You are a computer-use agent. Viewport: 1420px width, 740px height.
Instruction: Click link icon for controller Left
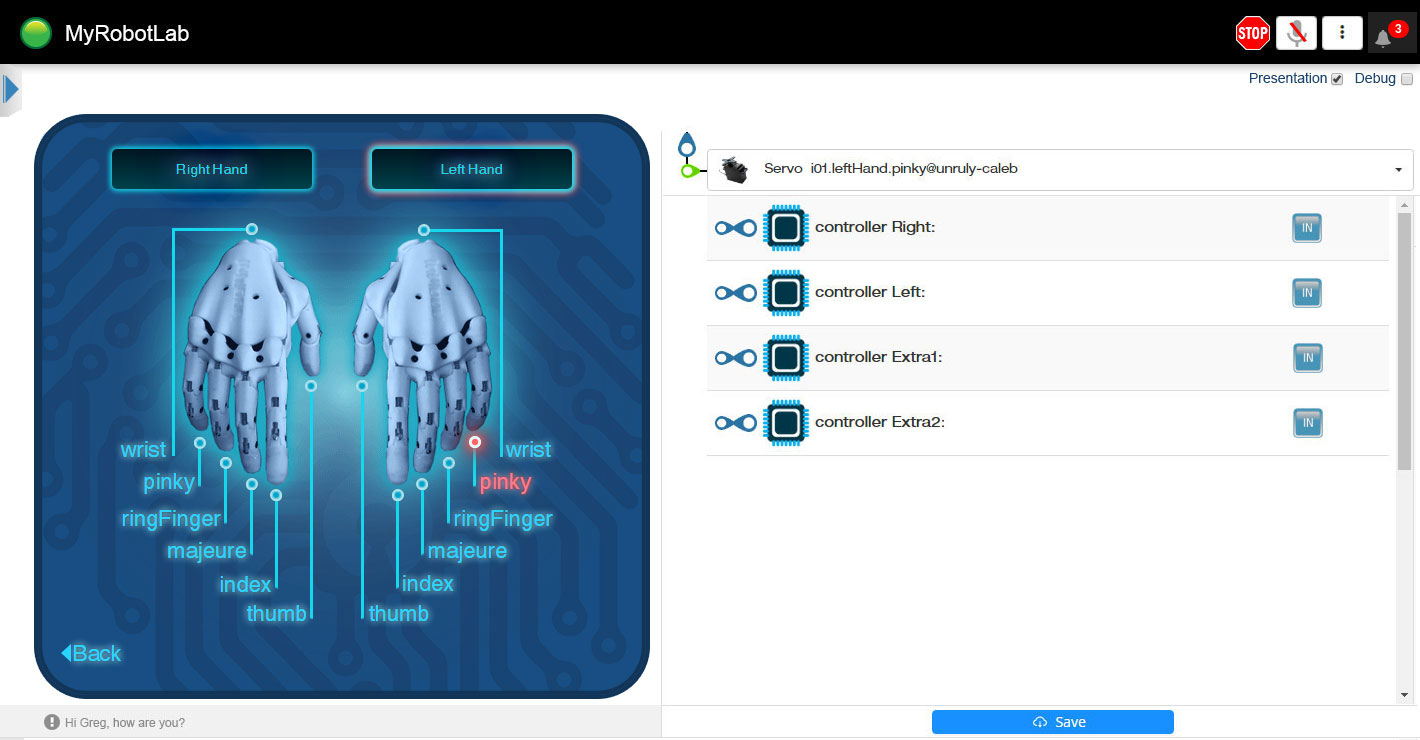click(x=735, y=293)
